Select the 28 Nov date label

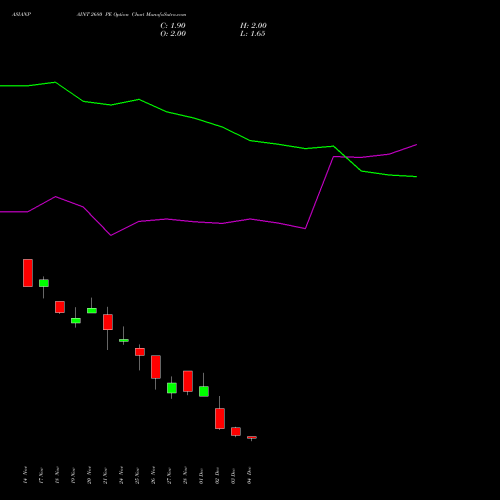[185, 475]
